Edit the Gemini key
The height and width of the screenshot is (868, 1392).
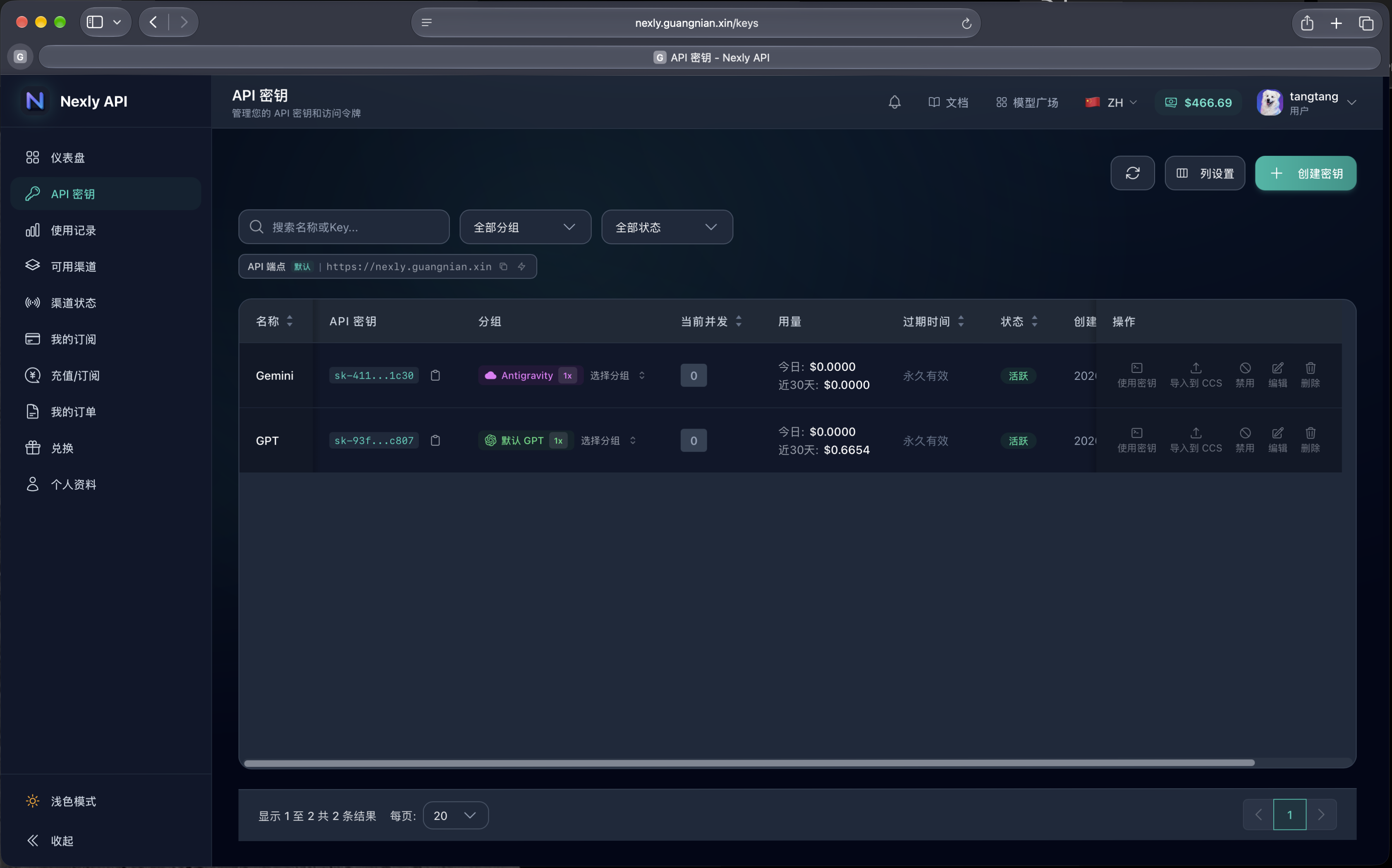click(1277, 375)
